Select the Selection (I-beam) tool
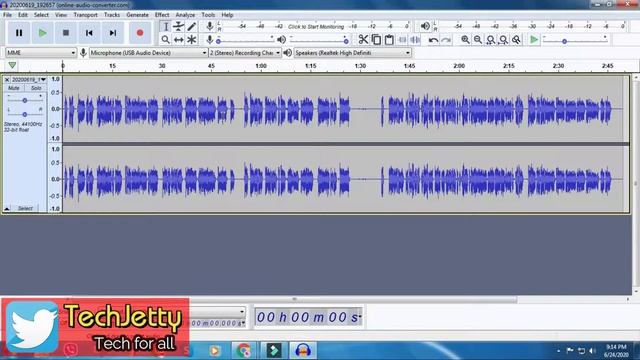The height and width of the screenshot is (360, 640). (165, 27)
